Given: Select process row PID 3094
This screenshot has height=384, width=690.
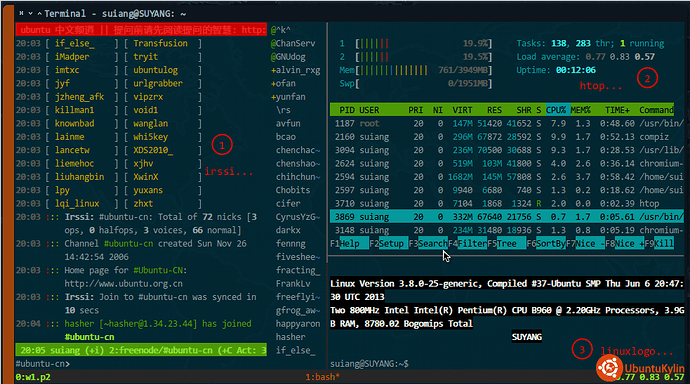Looking at the screenshot, I should pos(506,150).
